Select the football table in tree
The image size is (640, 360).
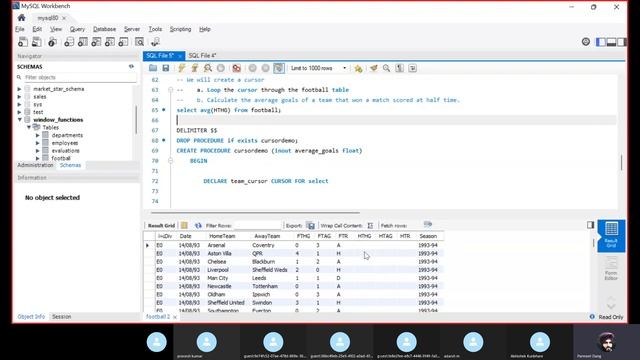coord(61,158)
